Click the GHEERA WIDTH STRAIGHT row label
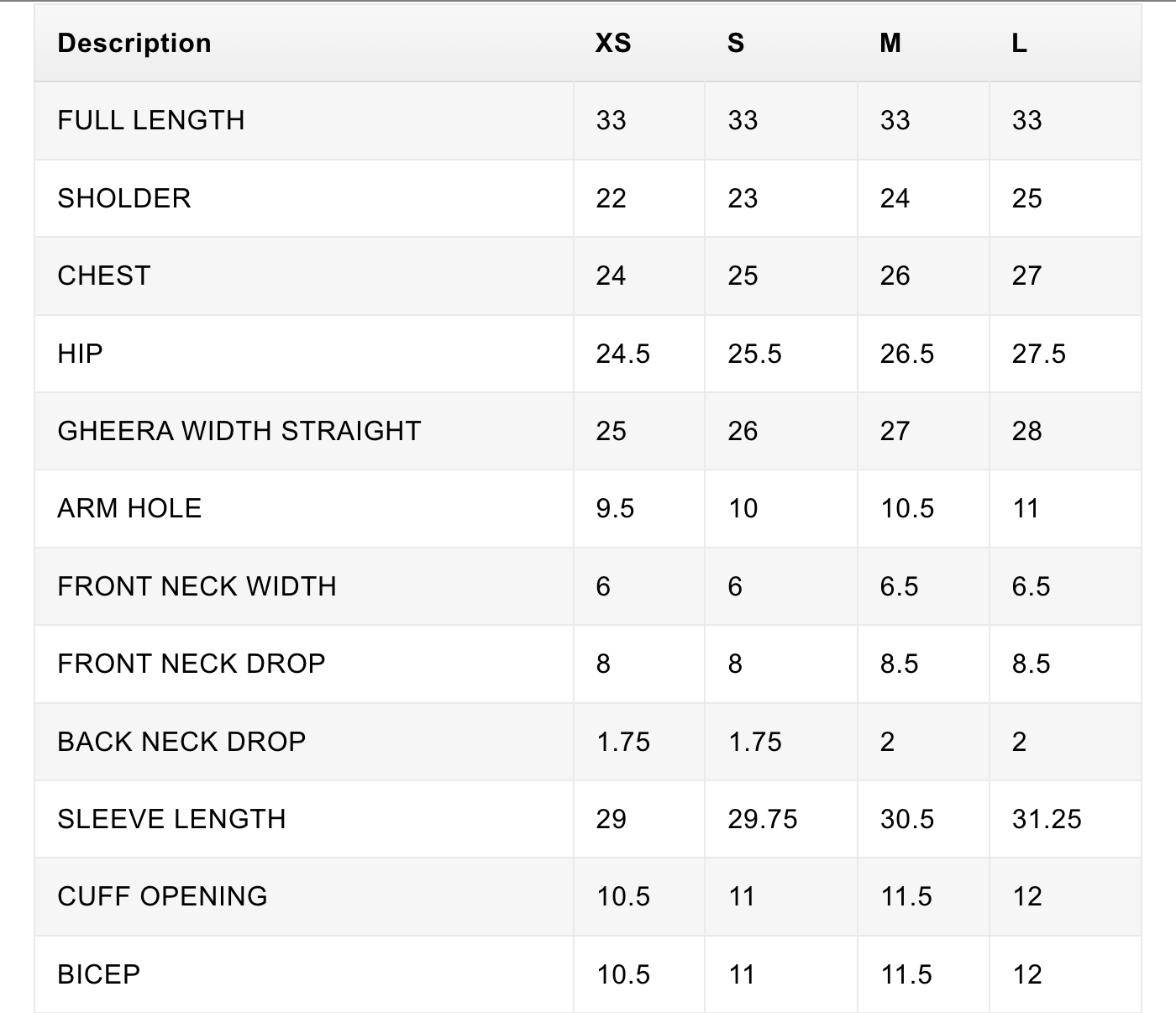The width and height of the screenshot is (1176, 1013). [x=239, y=431]
